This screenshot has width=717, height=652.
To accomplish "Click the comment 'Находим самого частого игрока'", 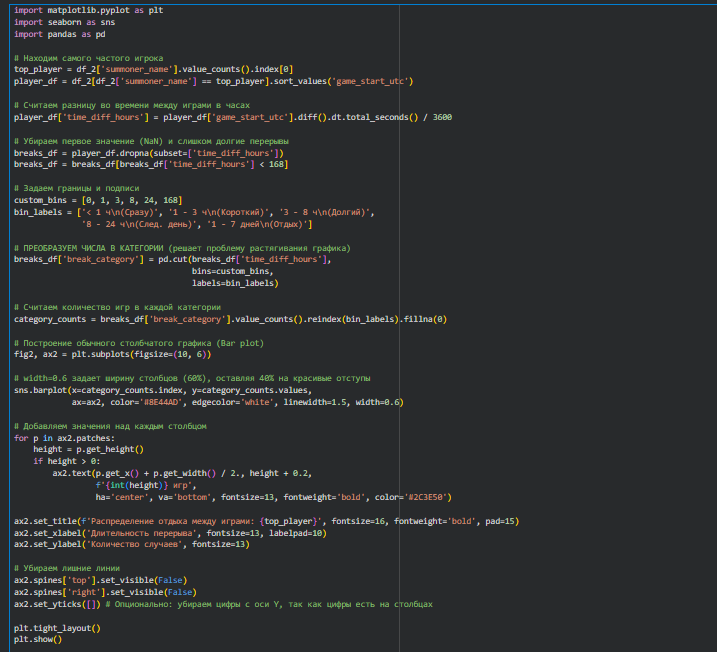I will coord(88,58).
